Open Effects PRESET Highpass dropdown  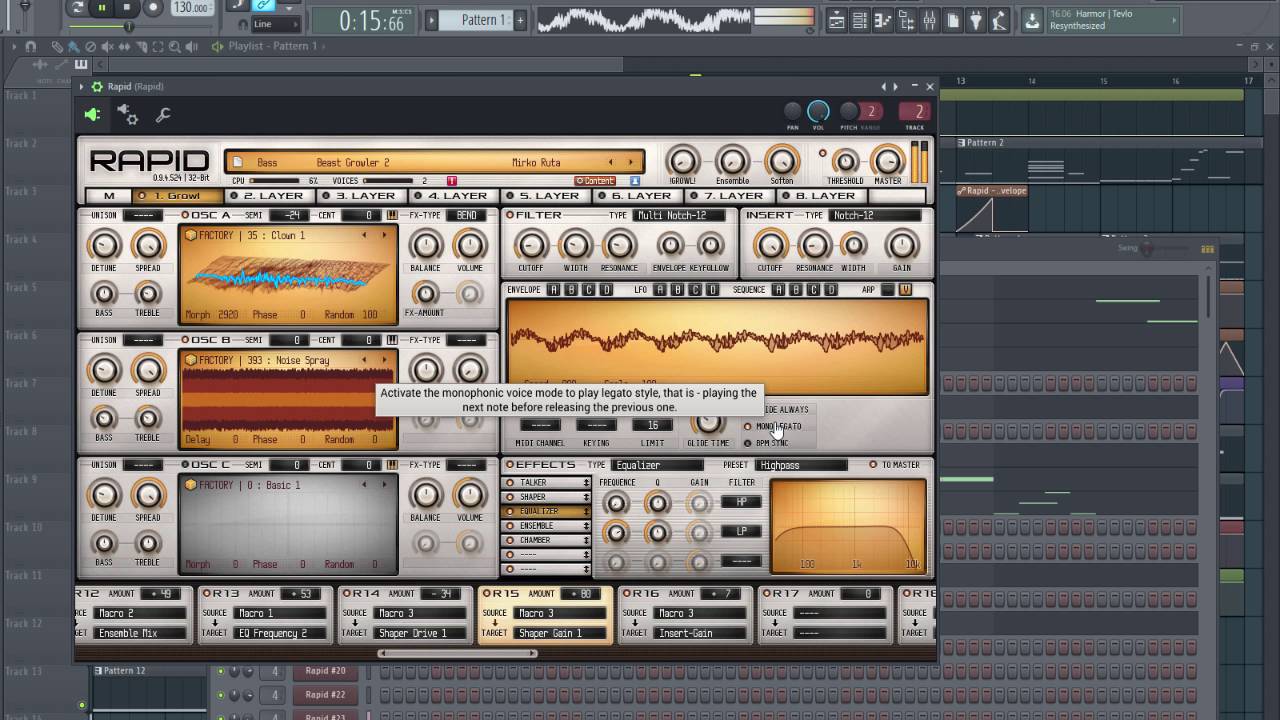point(802,465)
